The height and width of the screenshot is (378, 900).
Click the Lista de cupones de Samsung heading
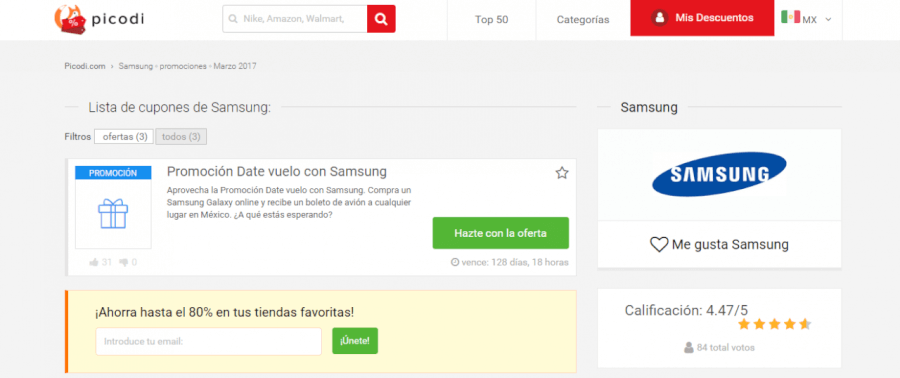(180, 107)
